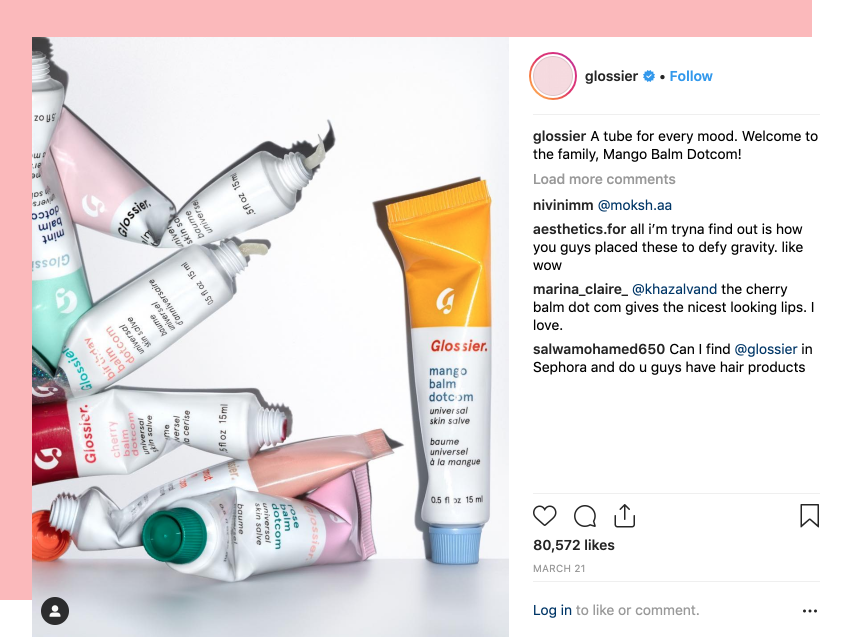Follow the glossier account
Viewport: 844px width, 637px height.
point(691,76)
